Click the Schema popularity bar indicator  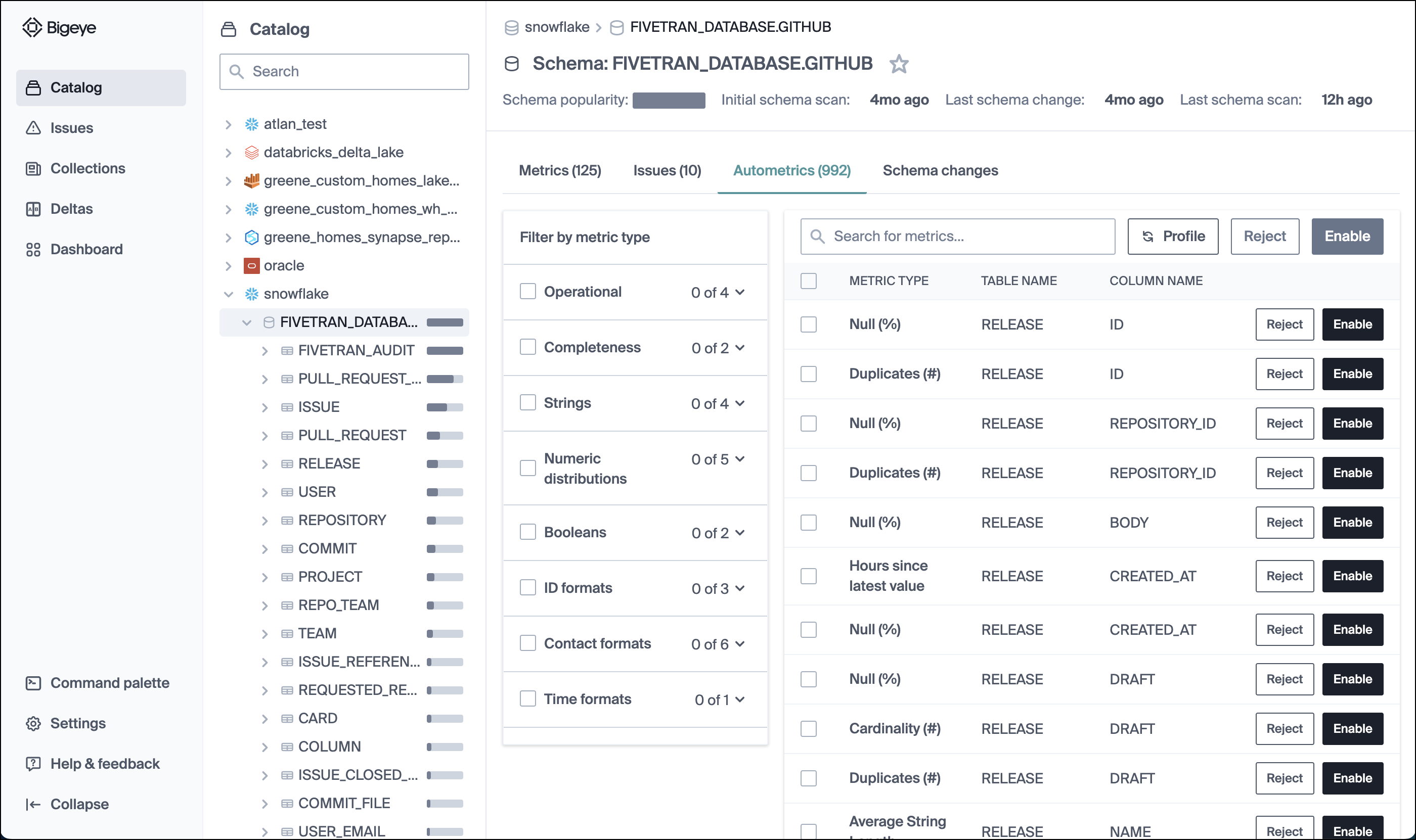tap(669, 100)
